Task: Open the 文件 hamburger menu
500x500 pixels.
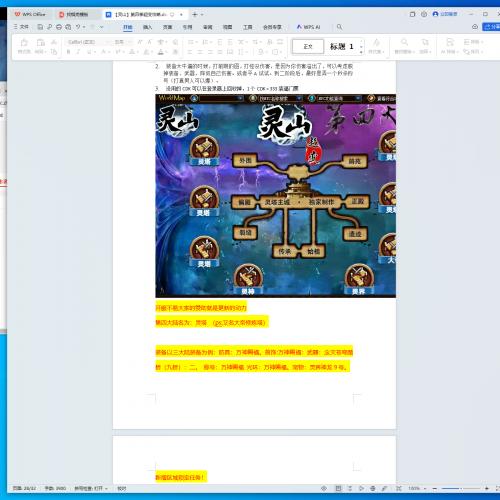Action: click(21, 27)
